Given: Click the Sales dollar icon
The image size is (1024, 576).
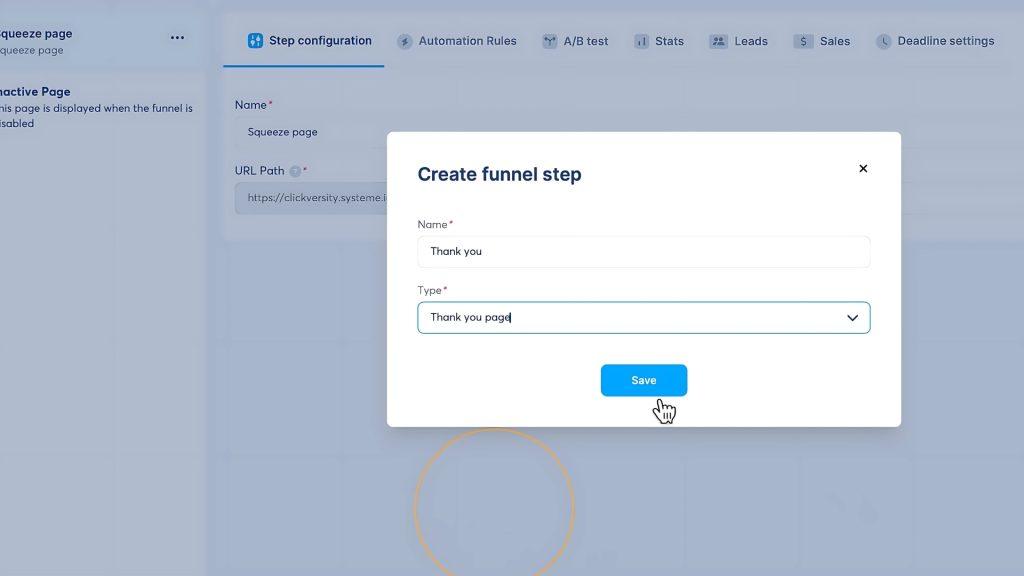Looking at the screenshot, I should click(x=803, y=42).
